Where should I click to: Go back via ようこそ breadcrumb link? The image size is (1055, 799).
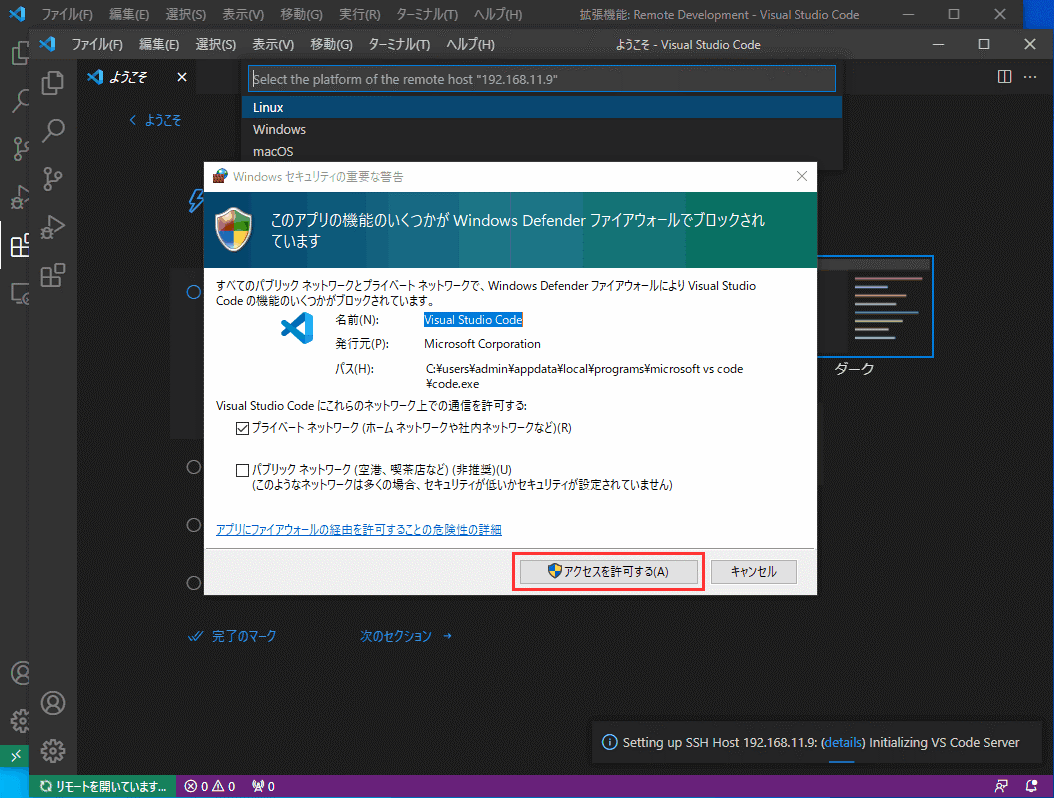pos(155,120)
